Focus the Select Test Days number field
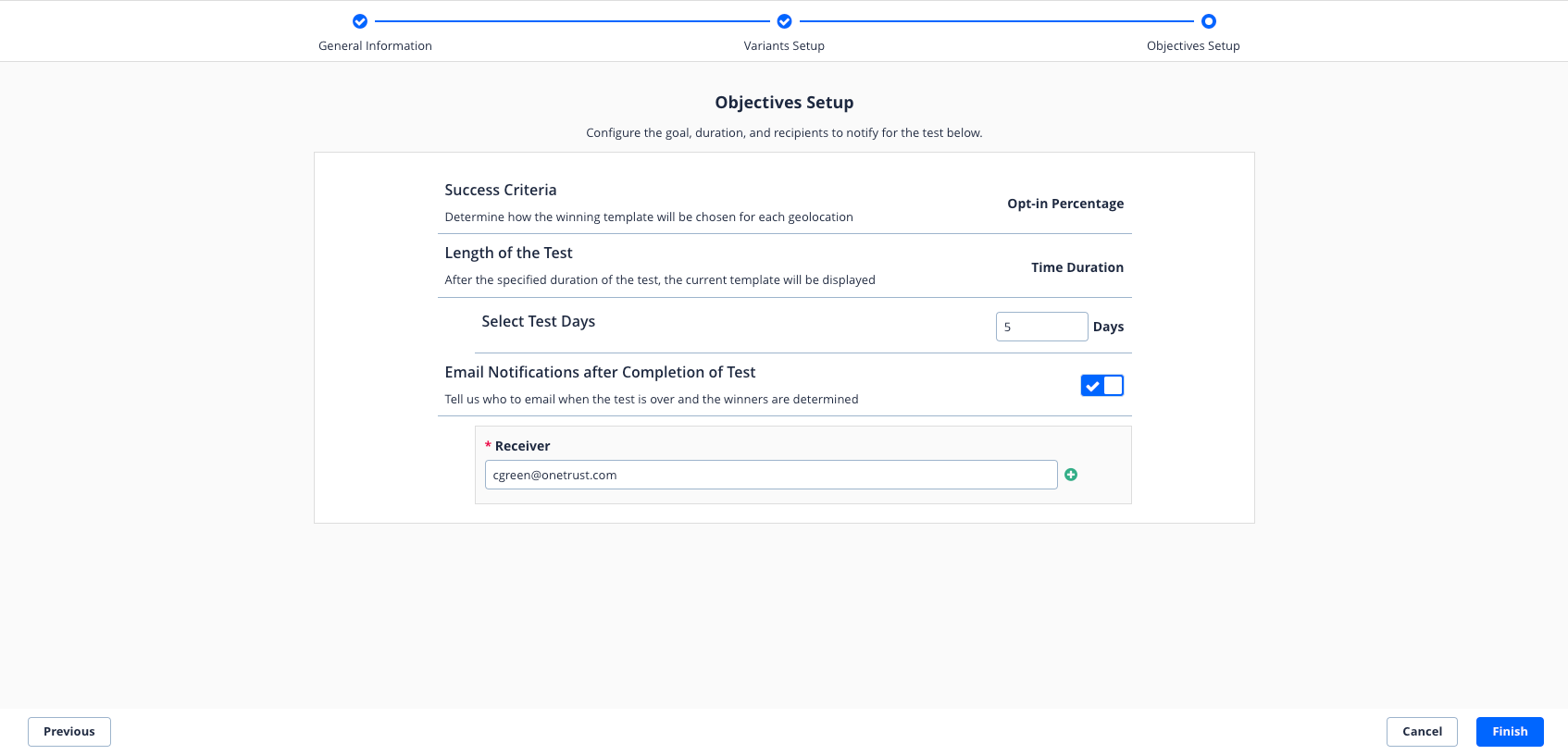This screenshot has width=1568, height=755. (1040, 327)
